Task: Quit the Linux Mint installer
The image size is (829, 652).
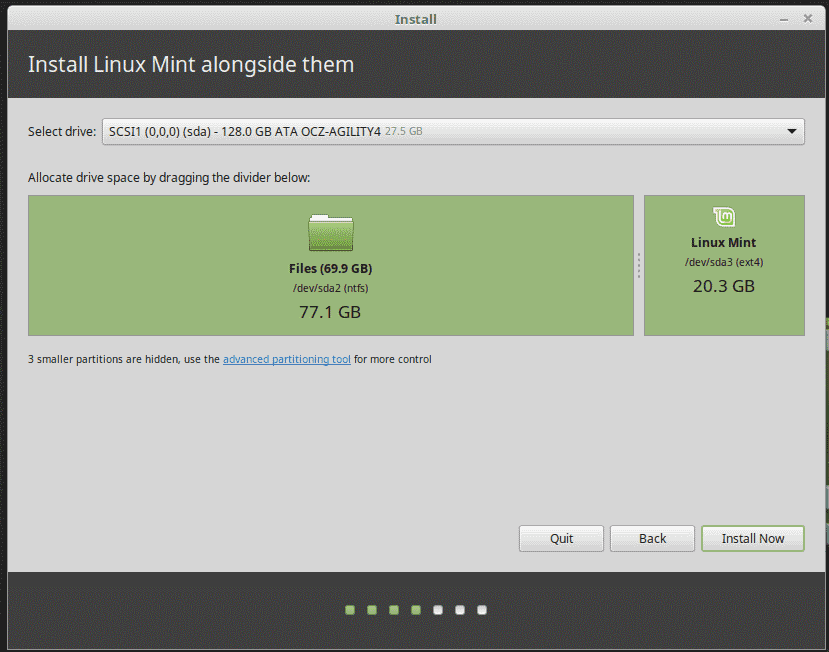Action: pyautogui.click(x=561, y=538)
